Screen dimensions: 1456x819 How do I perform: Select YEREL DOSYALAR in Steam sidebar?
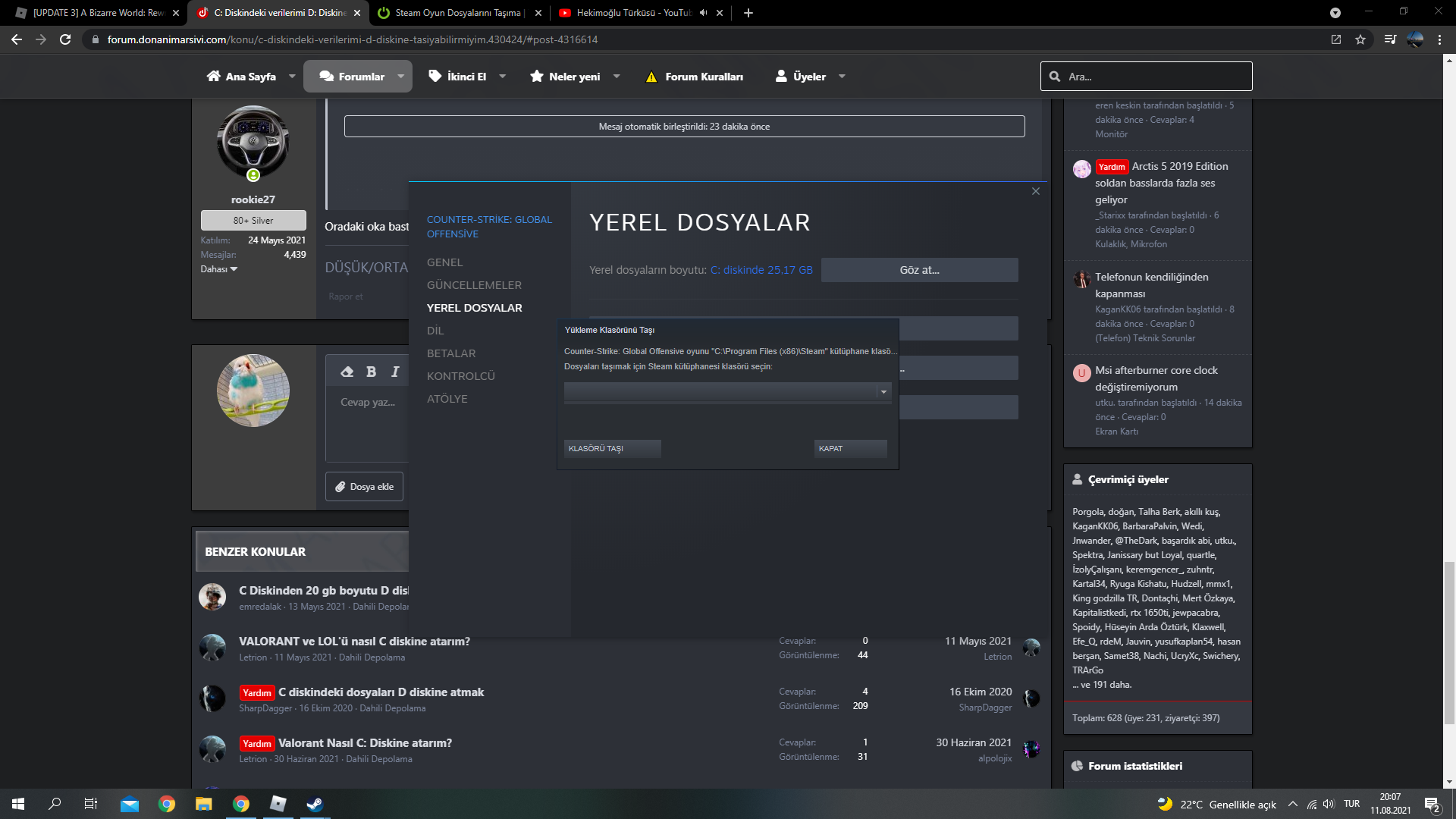click(x=474, y=308)
